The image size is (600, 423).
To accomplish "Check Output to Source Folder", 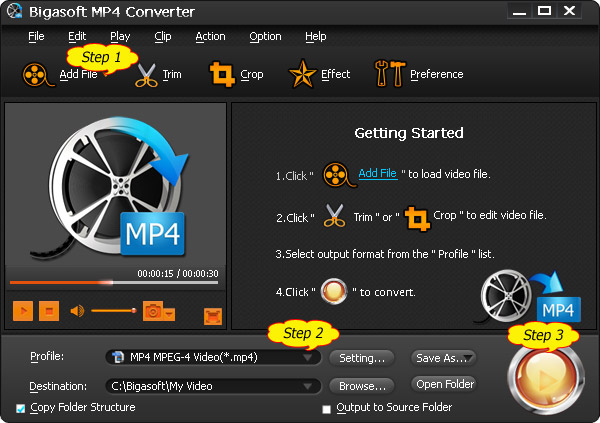I will point(326,409).
